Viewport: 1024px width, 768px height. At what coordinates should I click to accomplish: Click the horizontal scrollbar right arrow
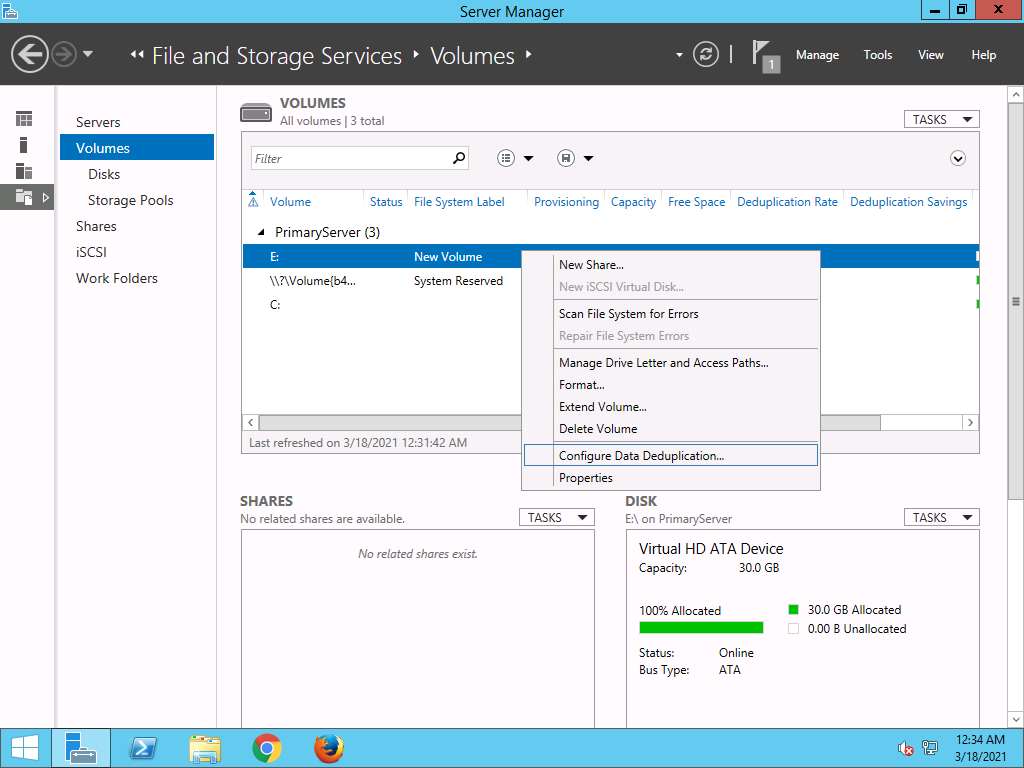pyautogui.click(x=970, y=423)
